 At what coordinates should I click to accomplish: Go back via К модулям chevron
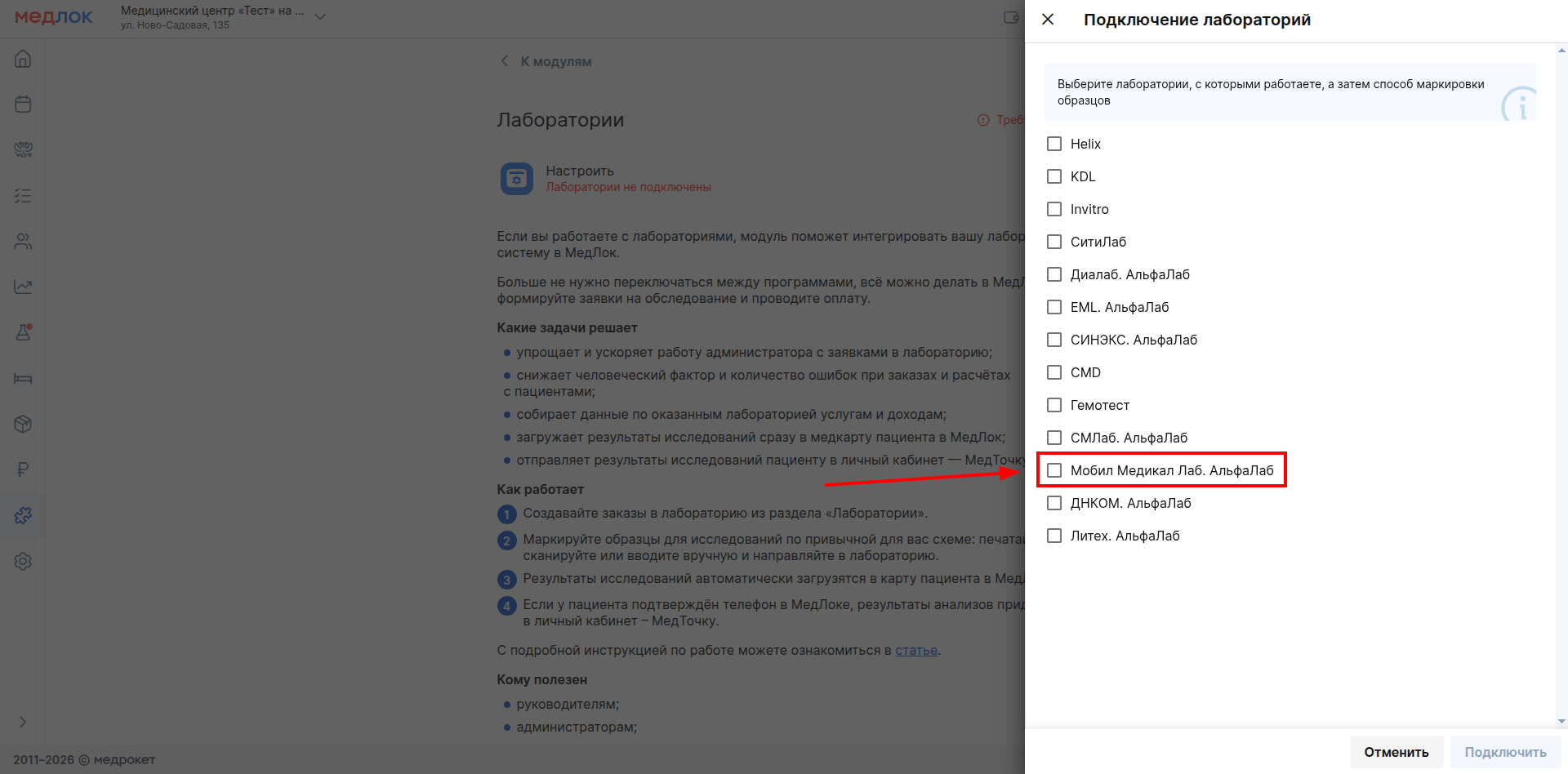tap(505, 61)
